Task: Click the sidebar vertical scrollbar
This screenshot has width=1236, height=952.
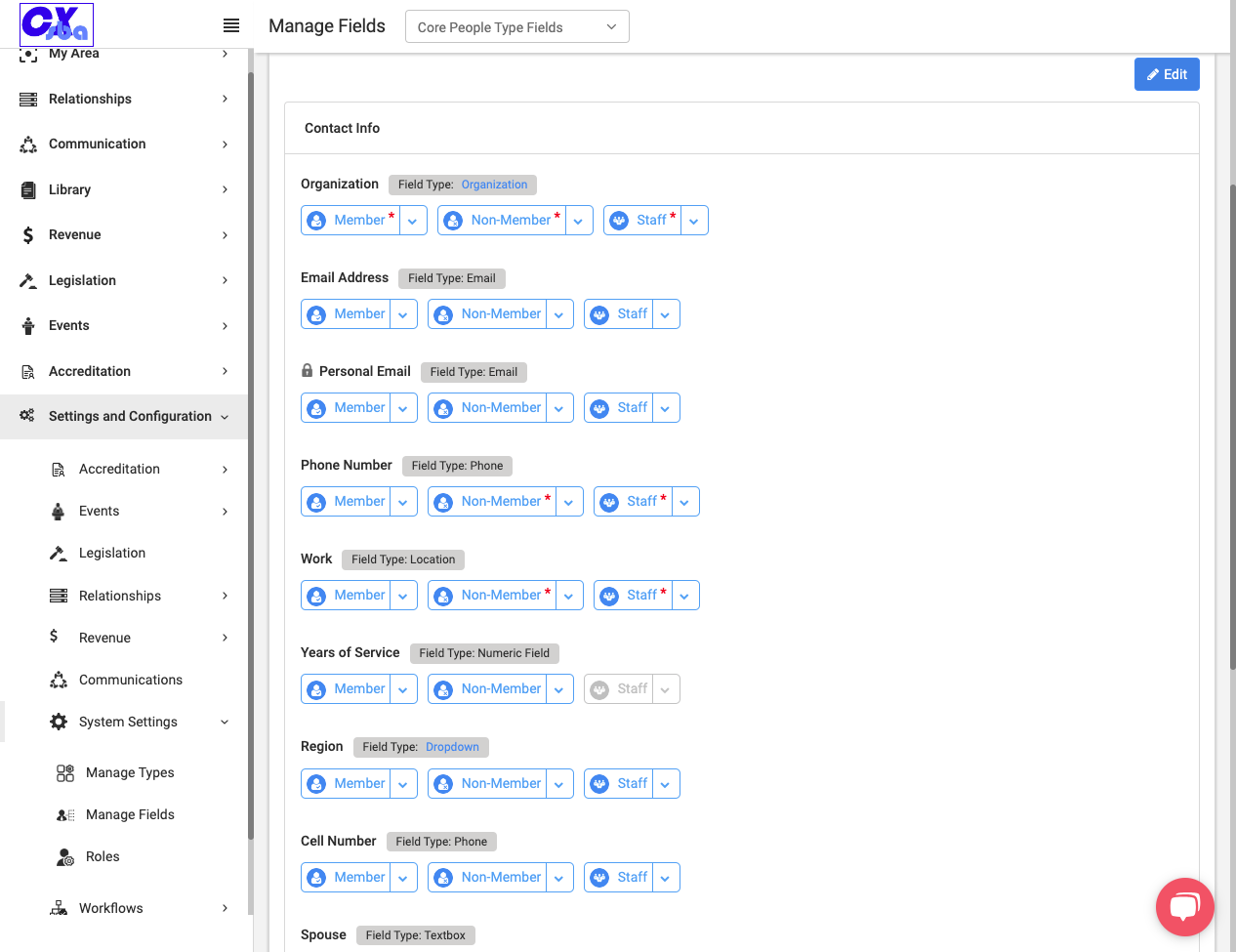Action: (251, 456)
